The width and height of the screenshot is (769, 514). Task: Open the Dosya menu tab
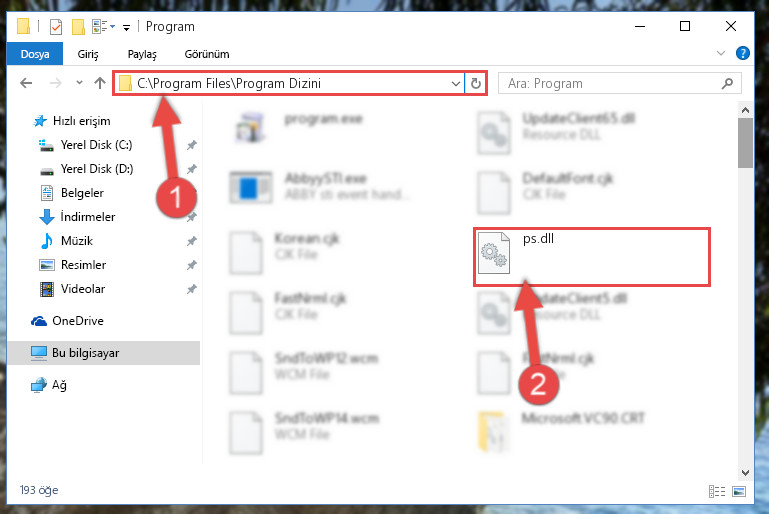[x=35, y=54]
